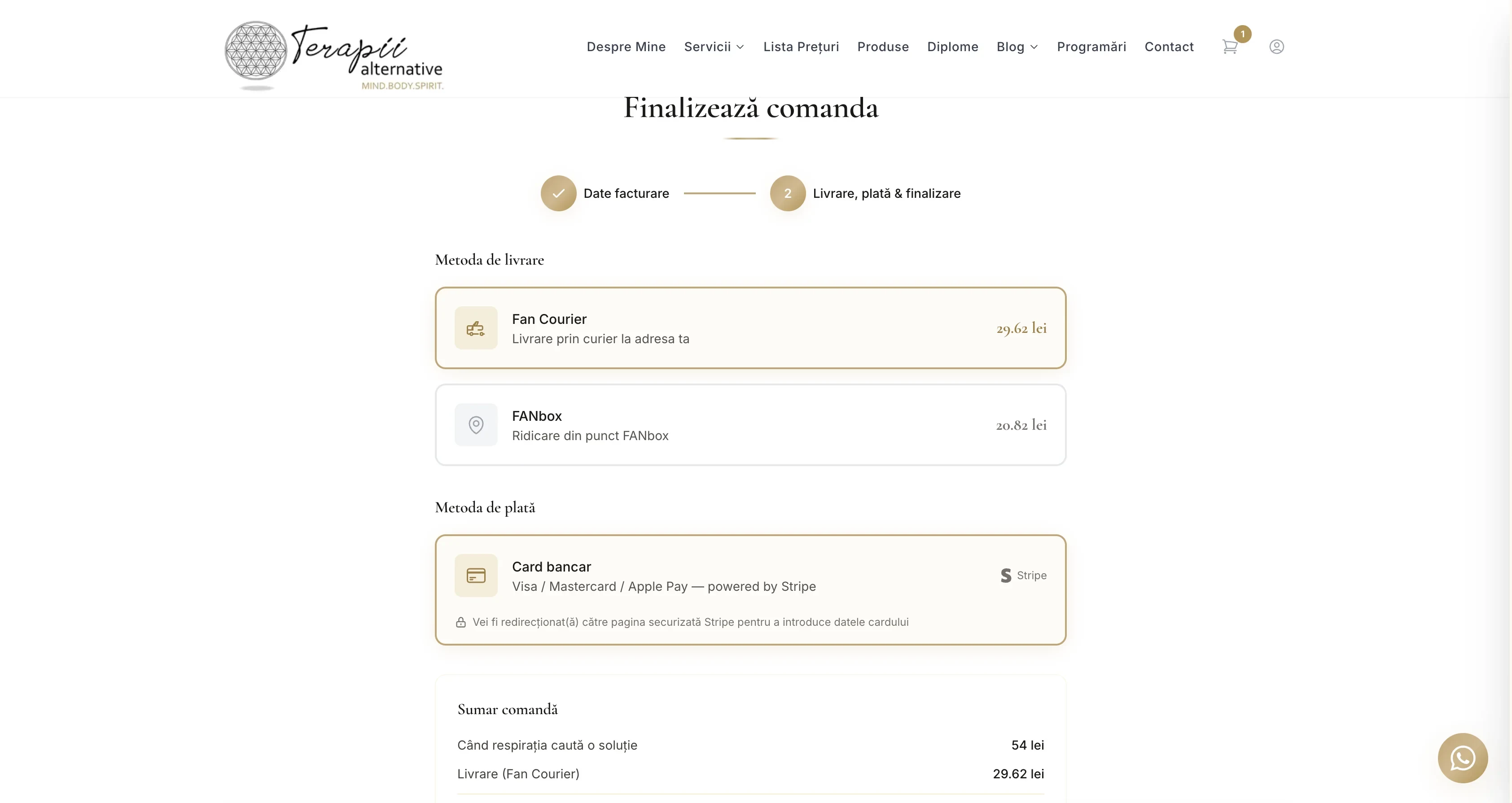Select Fan Courier delivery option
Screen dimensions: 1512x803
[750, 328]
